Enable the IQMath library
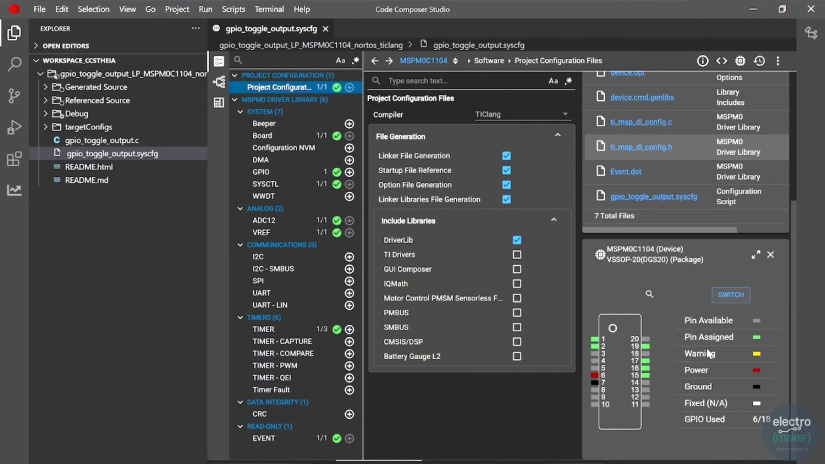The image size is (825, 464). tap(517, 284)
